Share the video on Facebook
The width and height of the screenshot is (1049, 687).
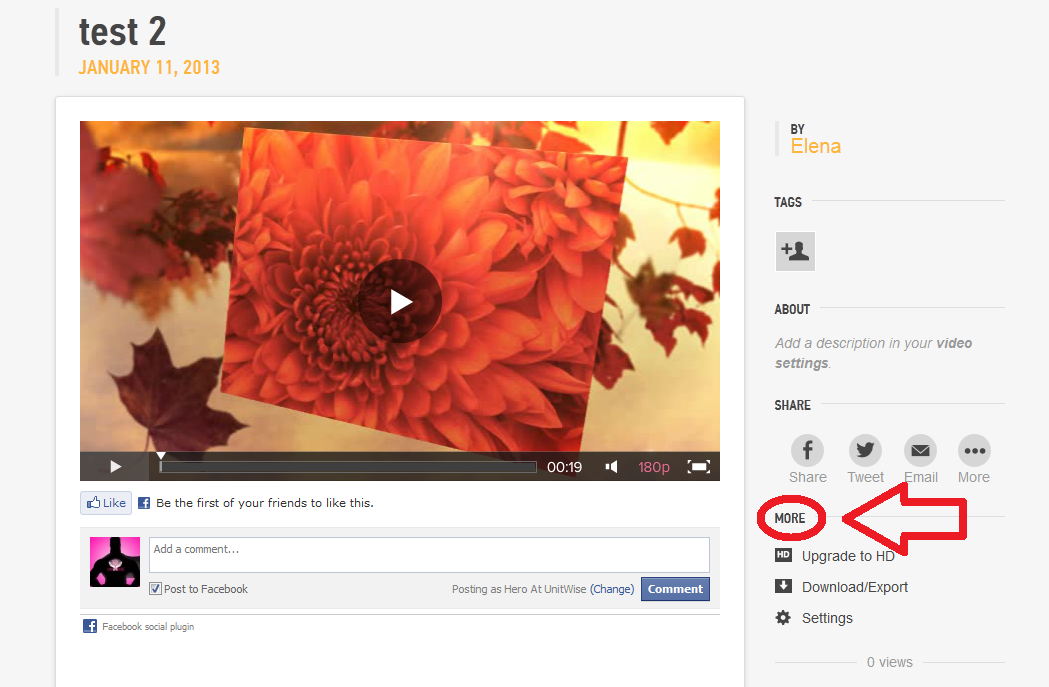click(x=807, y=450)
